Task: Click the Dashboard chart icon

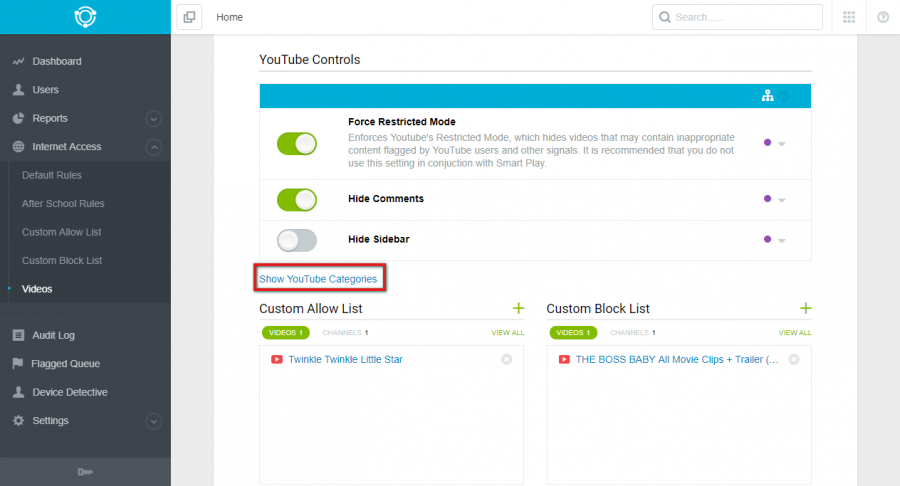Action: (18, 61)
